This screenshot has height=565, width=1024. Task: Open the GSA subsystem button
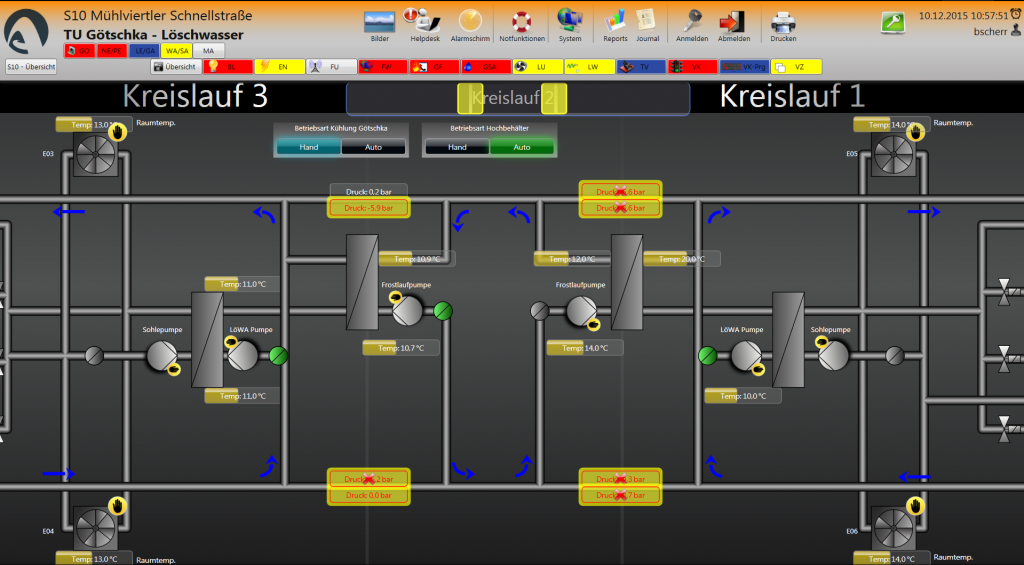point(487,67)
